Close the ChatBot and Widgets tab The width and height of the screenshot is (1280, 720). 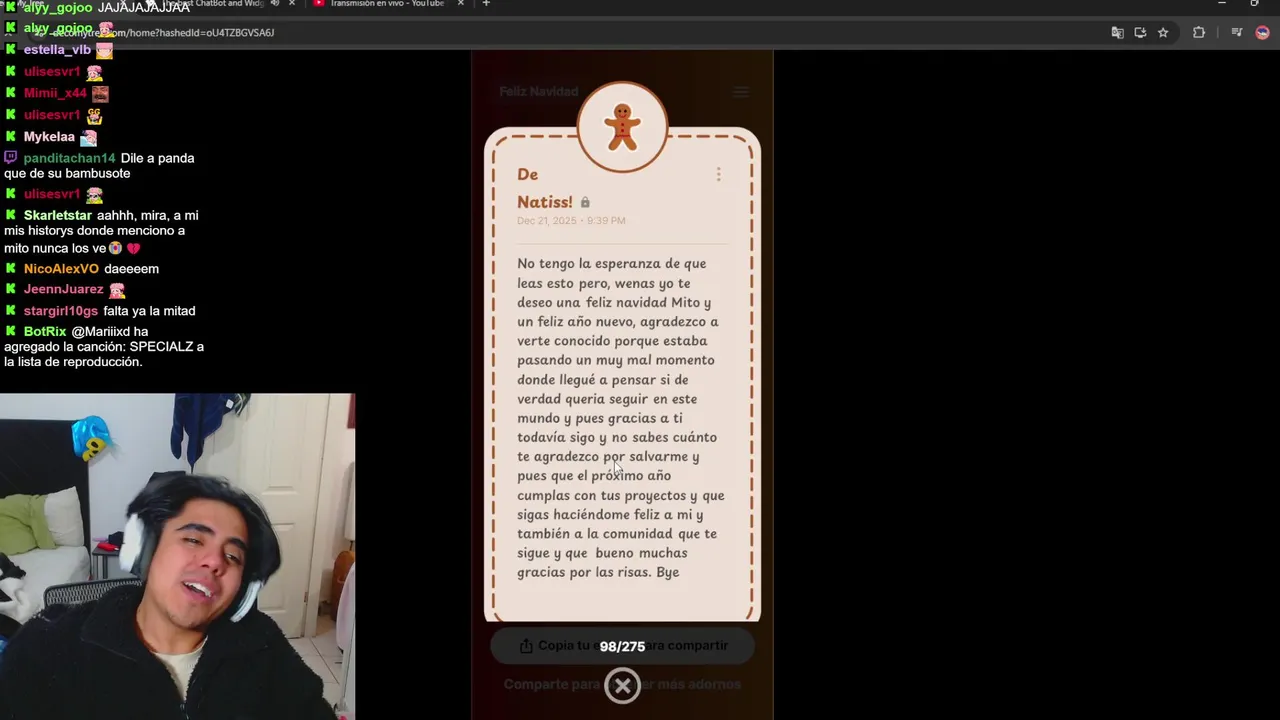pos(292,3)
